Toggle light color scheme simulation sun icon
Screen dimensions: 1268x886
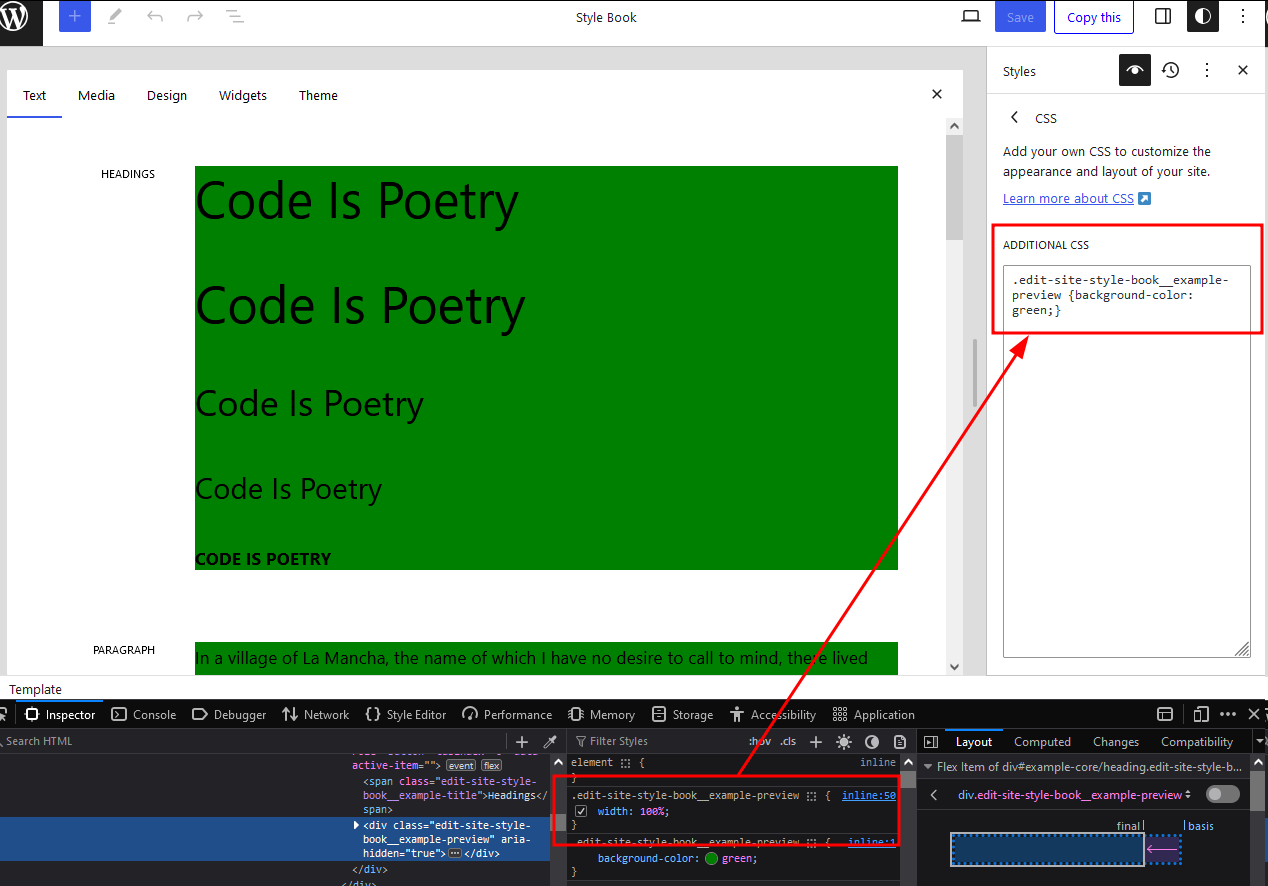pyautogui.click(x=844, y=741)
